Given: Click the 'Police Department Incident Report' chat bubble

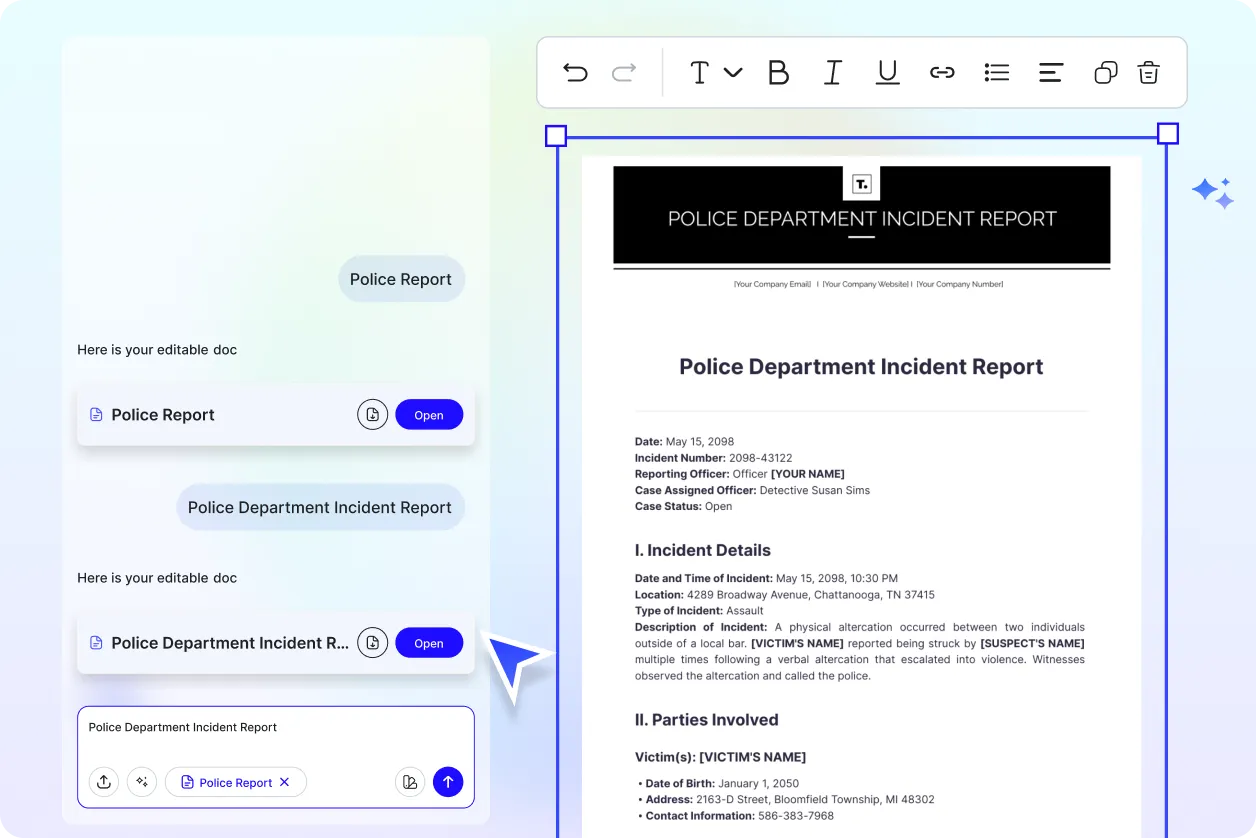Looking at the screenshot, I should (x=320, y=507).
